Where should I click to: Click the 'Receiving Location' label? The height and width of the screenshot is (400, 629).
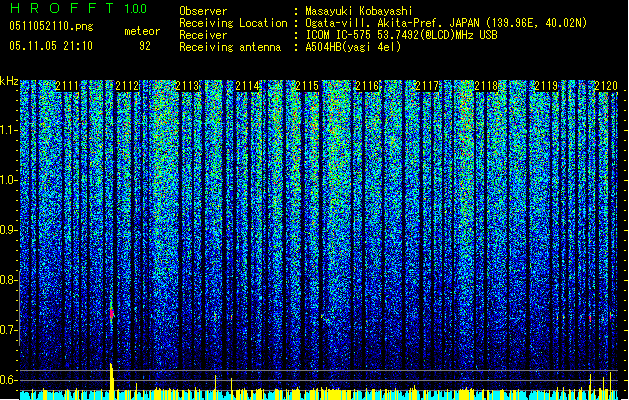coord(233,23)
